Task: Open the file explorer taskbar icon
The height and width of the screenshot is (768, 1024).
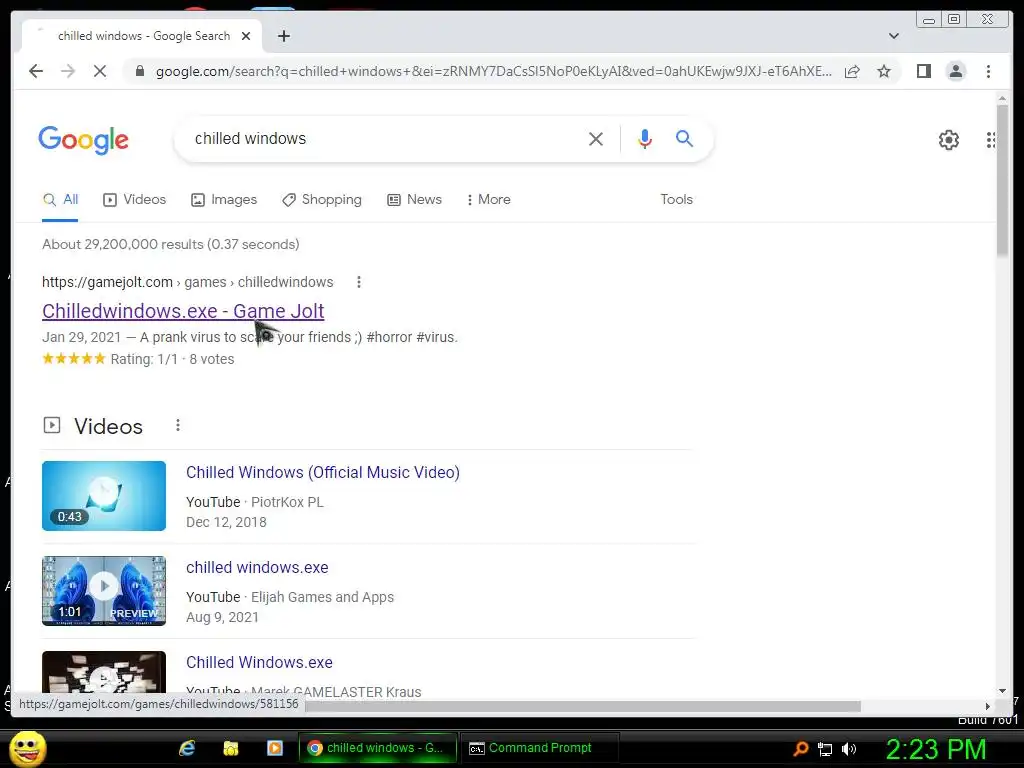Action: point(231,748)
